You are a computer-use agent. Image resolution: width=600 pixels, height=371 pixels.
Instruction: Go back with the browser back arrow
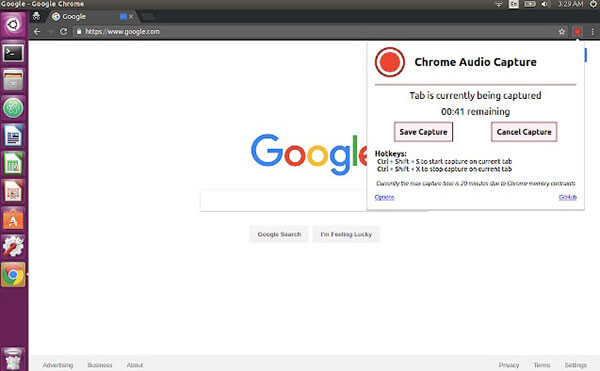click(x=37, y=32)
